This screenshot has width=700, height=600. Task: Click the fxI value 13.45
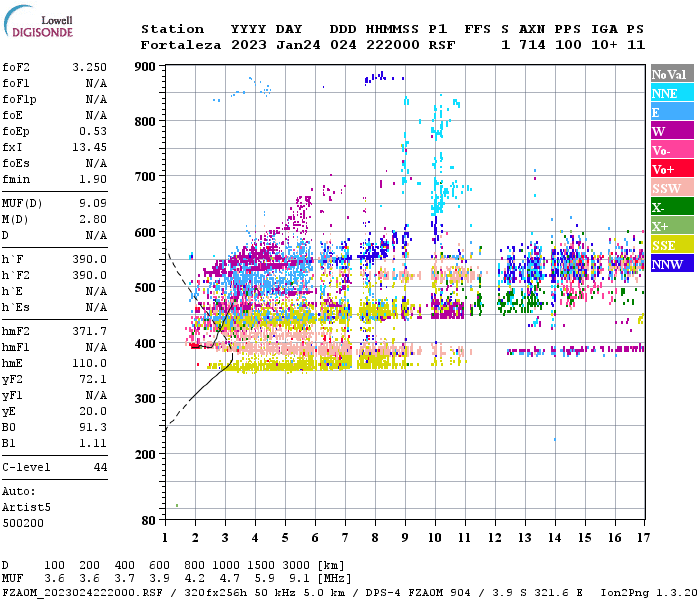coord(89,147)
